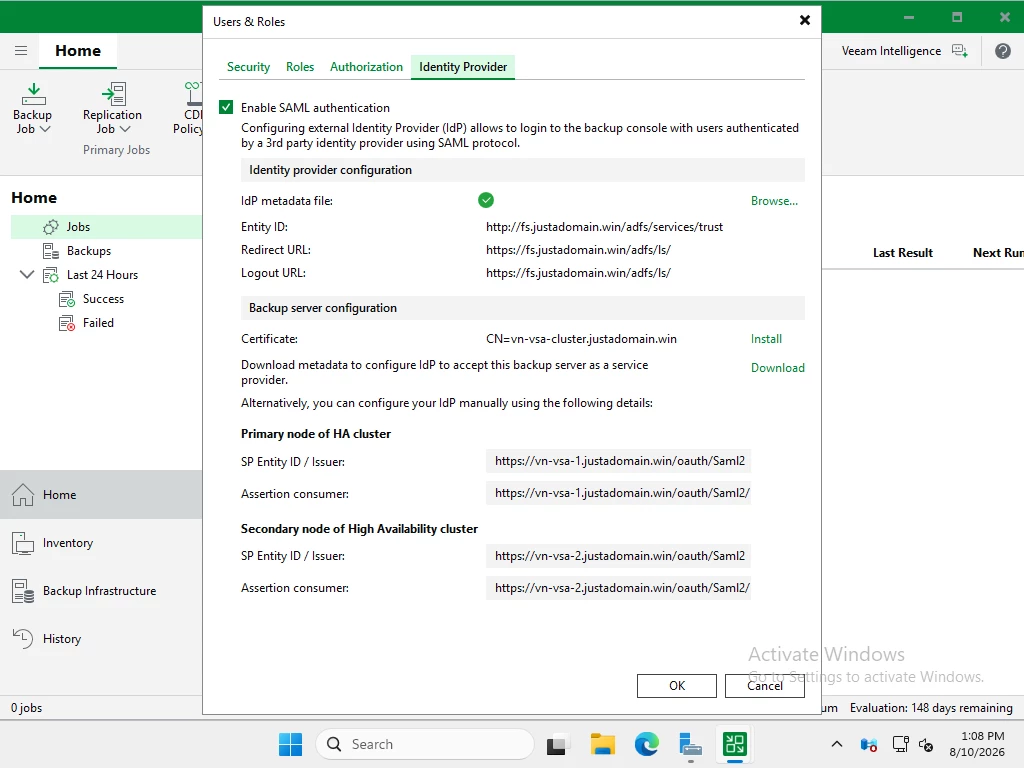Click the CDP Policy ribbon icon
Viewport: 1024px width, 768px height.
pos(193,94)
